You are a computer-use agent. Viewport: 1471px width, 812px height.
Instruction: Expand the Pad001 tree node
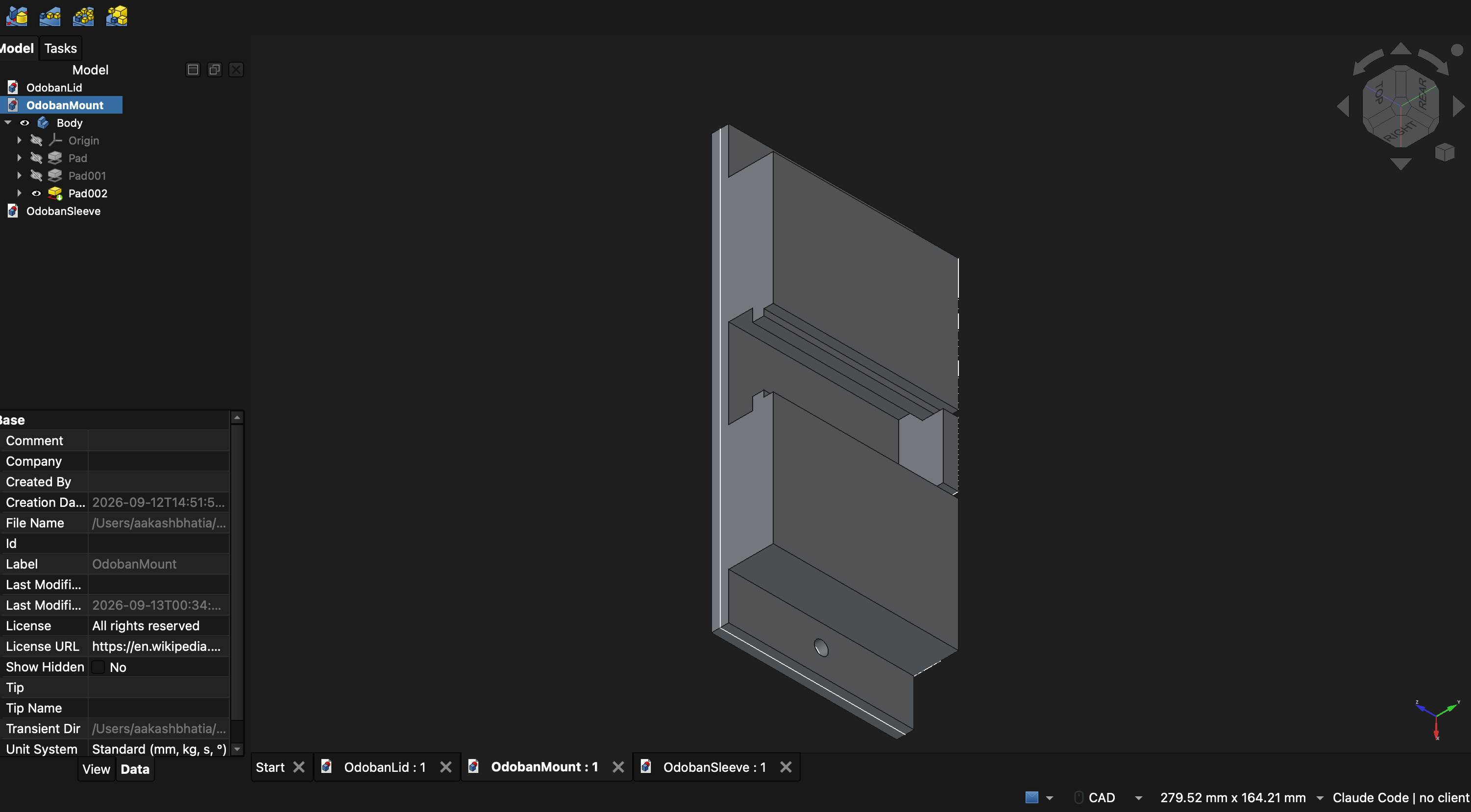point(20,176)
